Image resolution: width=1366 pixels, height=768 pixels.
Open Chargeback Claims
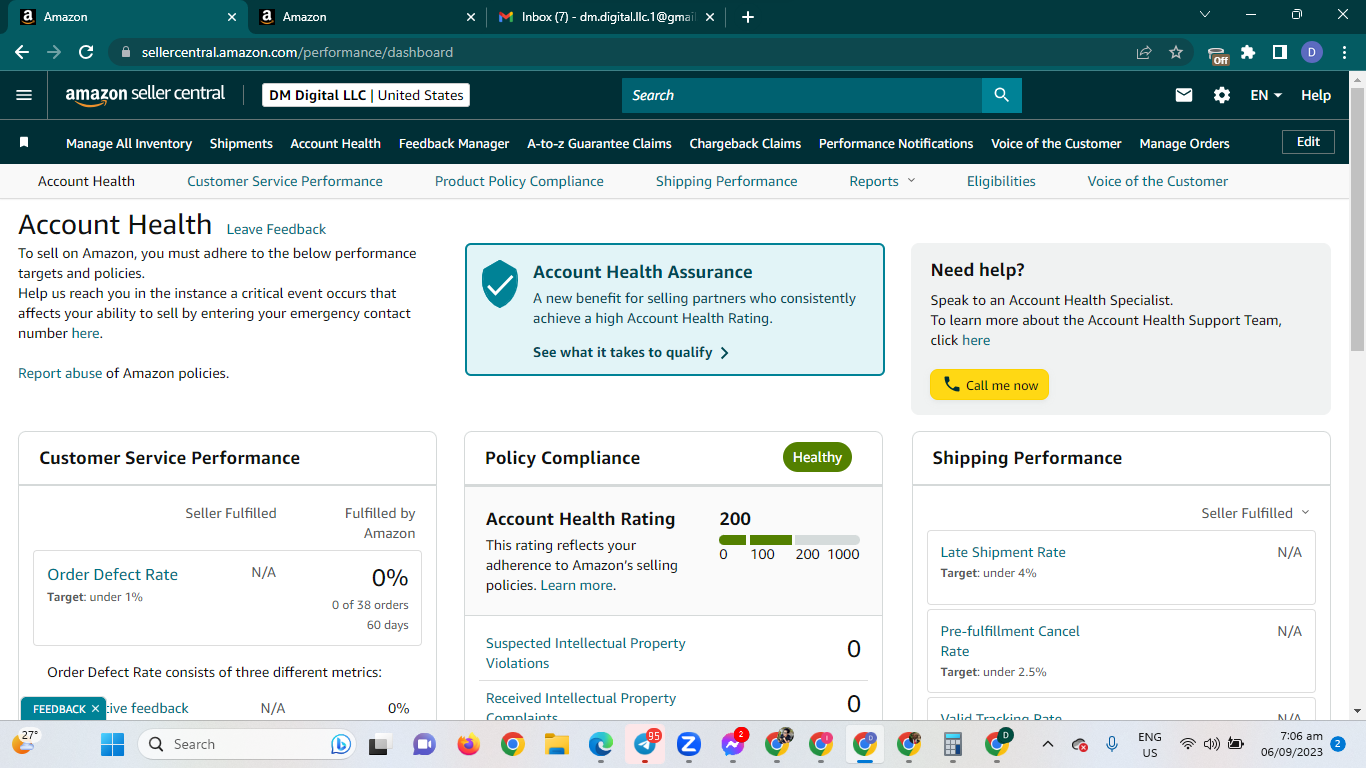pyautogui.click(x=745, y=143)
